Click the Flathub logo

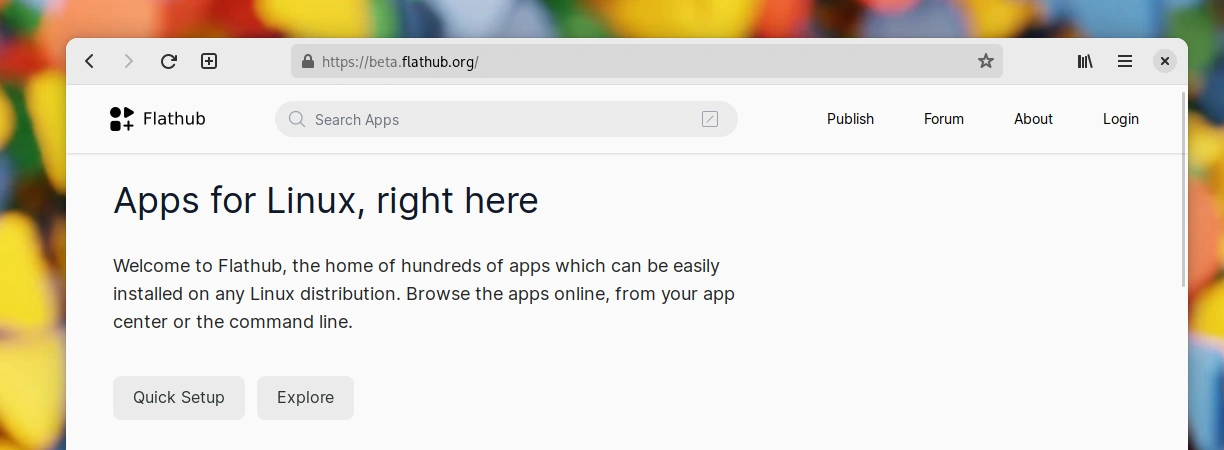click(158, 119)
